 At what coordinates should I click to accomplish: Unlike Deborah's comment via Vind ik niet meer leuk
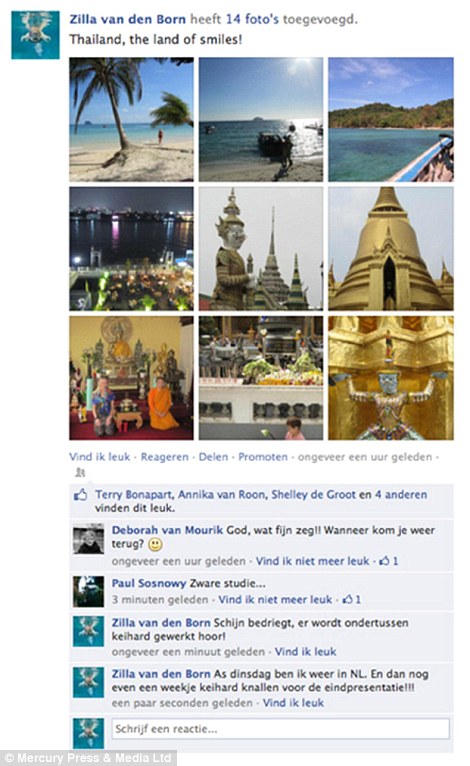pos(312,561)
